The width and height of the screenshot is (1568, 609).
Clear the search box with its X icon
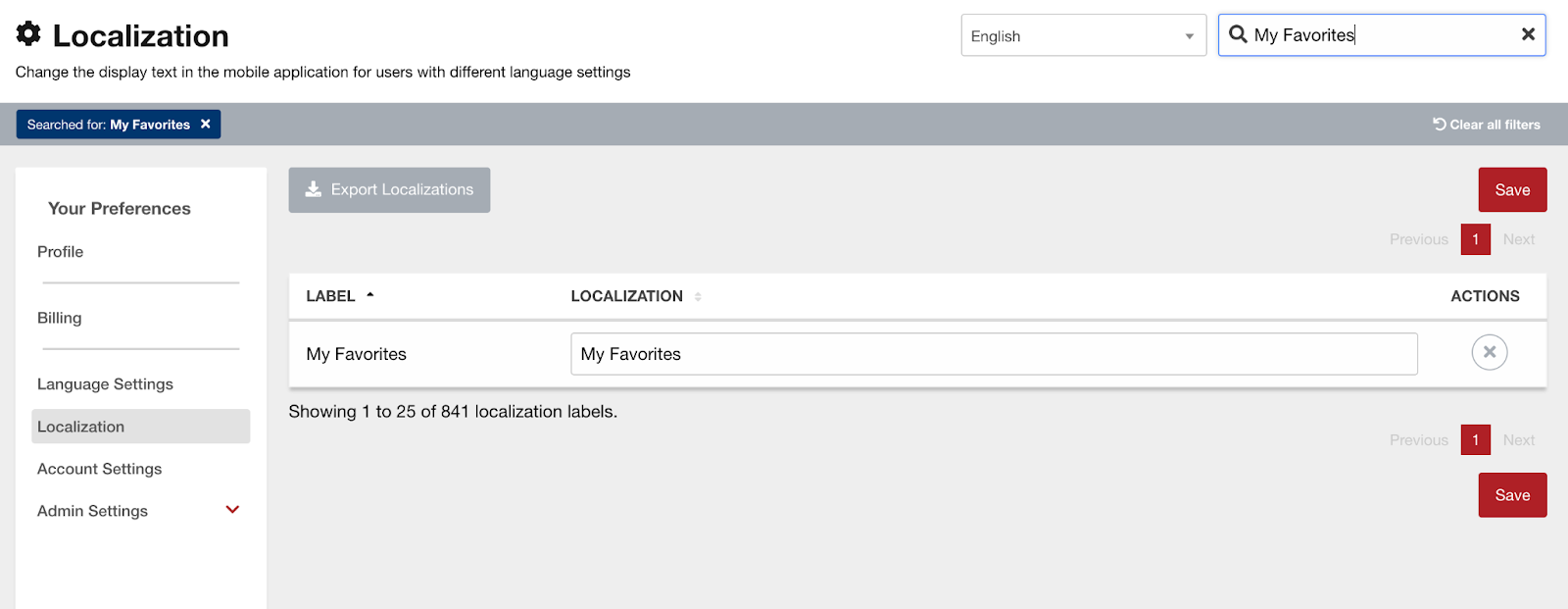click(1527, 34)
